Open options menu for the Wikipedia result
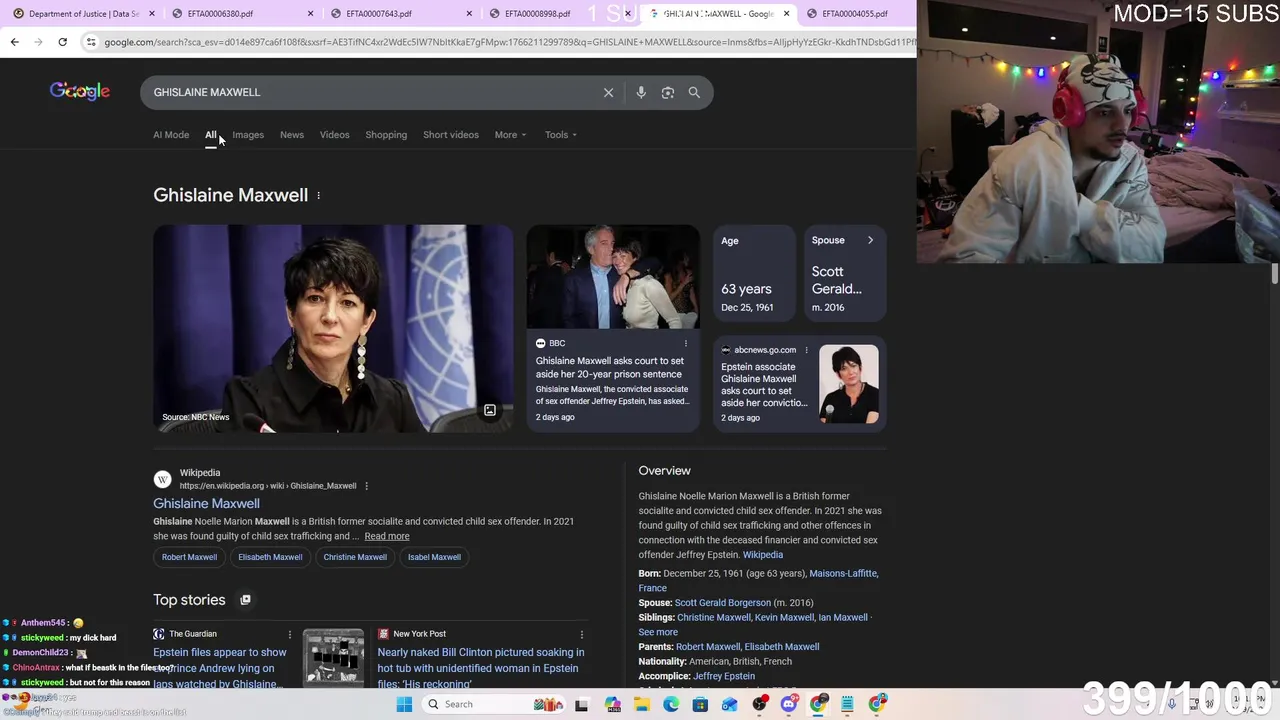1280x720 pixels. pos(366,486)
